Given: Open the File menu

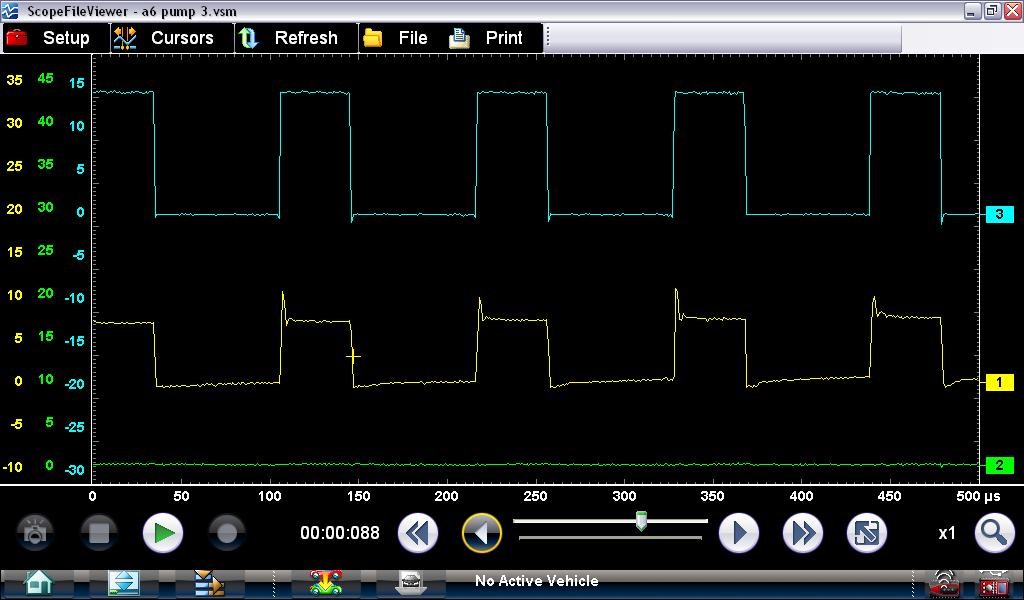Looking at the screenshot, I should [x=397, y=38].
